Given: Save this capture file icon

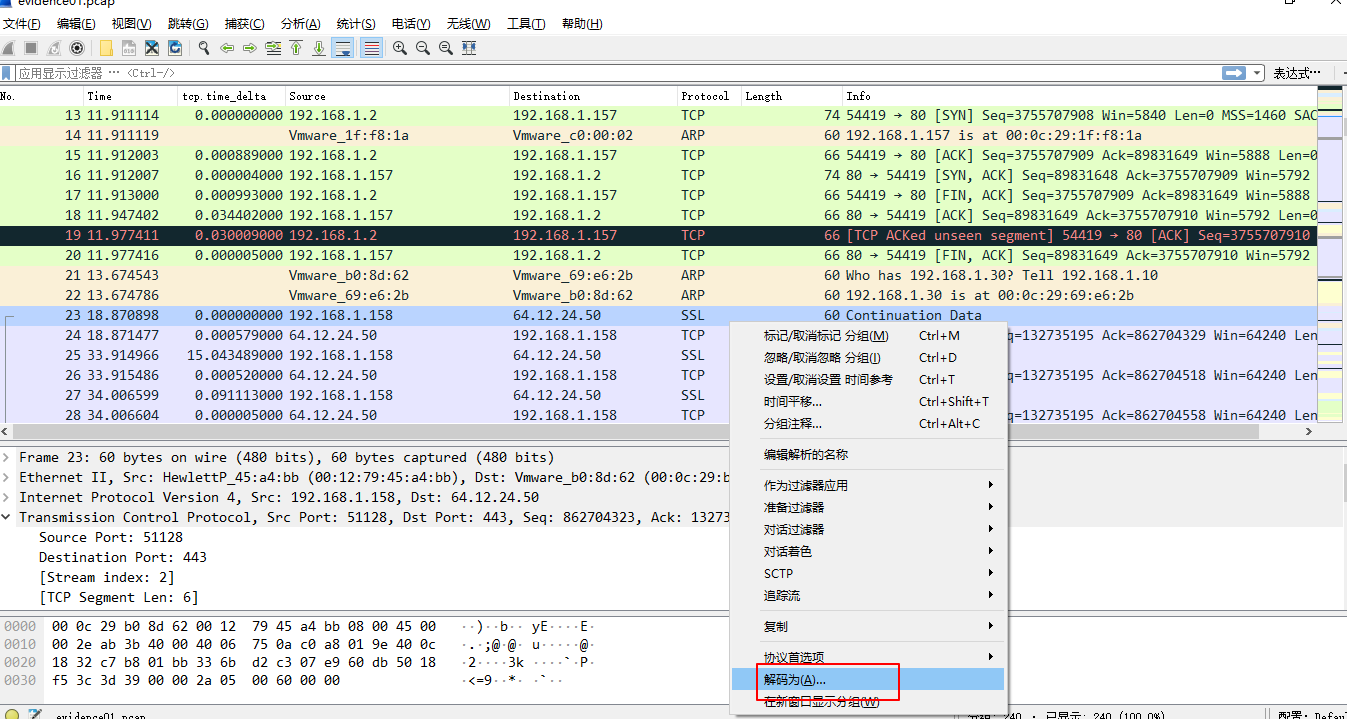Looking at the screenshot, I should 129,48.
